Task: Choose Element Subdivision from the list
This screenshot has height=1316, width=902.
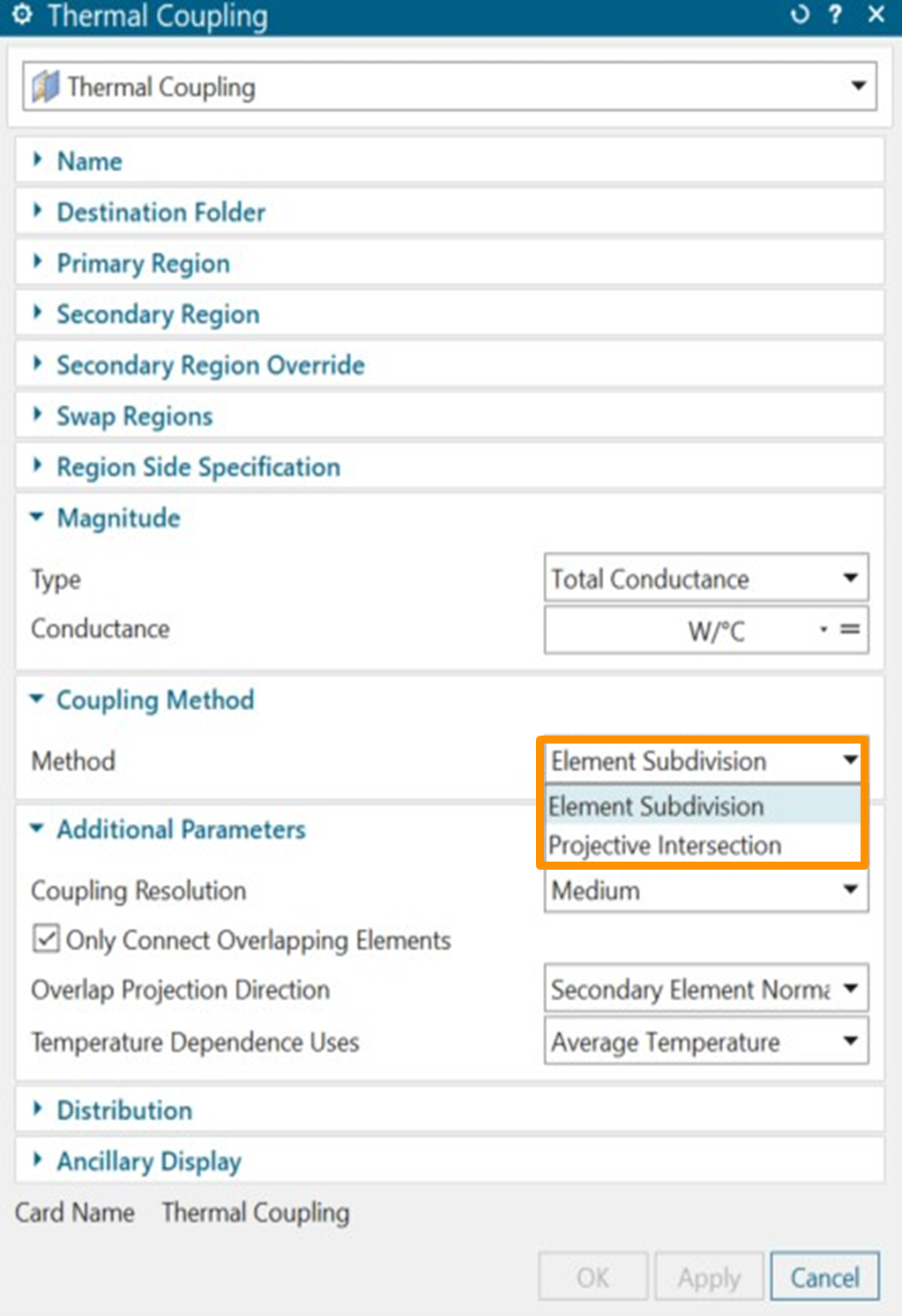Action: (x=656, y=806)
